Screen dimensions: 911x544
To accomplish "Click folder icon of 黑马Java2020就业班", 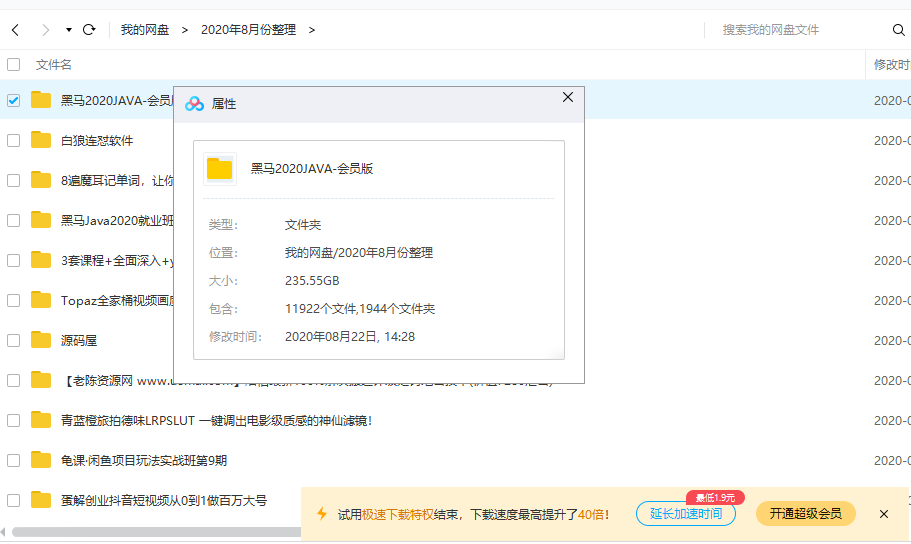I will tap(41, 220).
